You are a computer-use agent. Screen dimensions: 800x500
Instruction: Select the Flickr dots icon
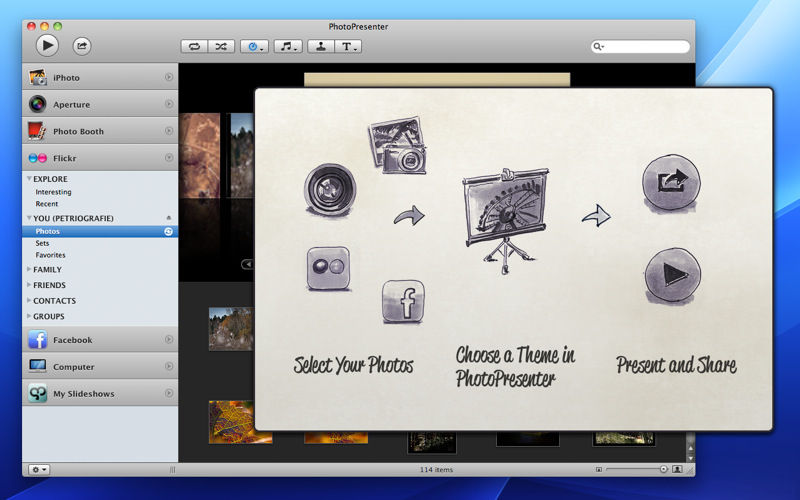click(x=38, y=158)
